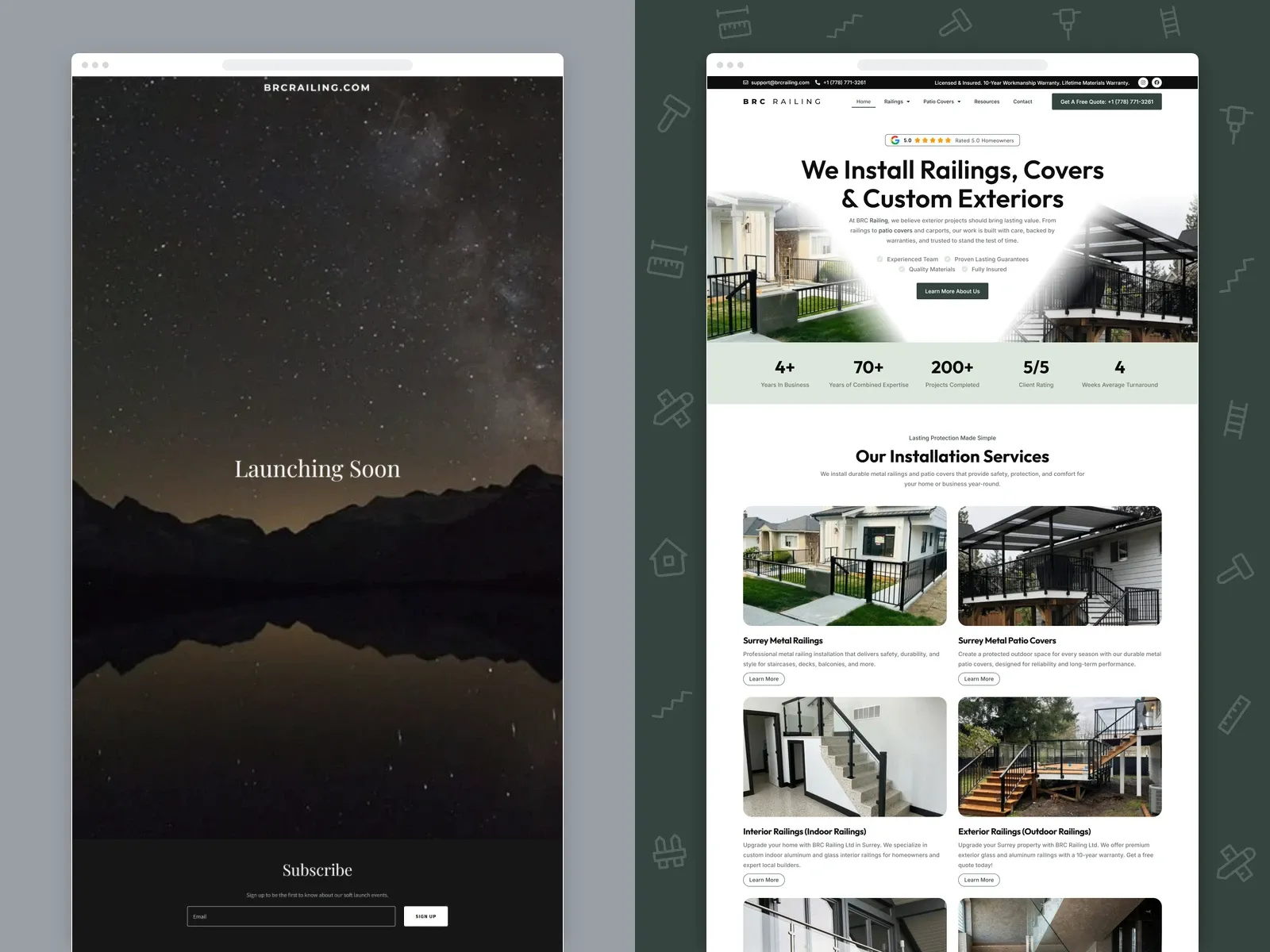1270x952 pixels.
Task: Click the BRCRAILING.COM title on the dark page
Action: coord(317,87)
